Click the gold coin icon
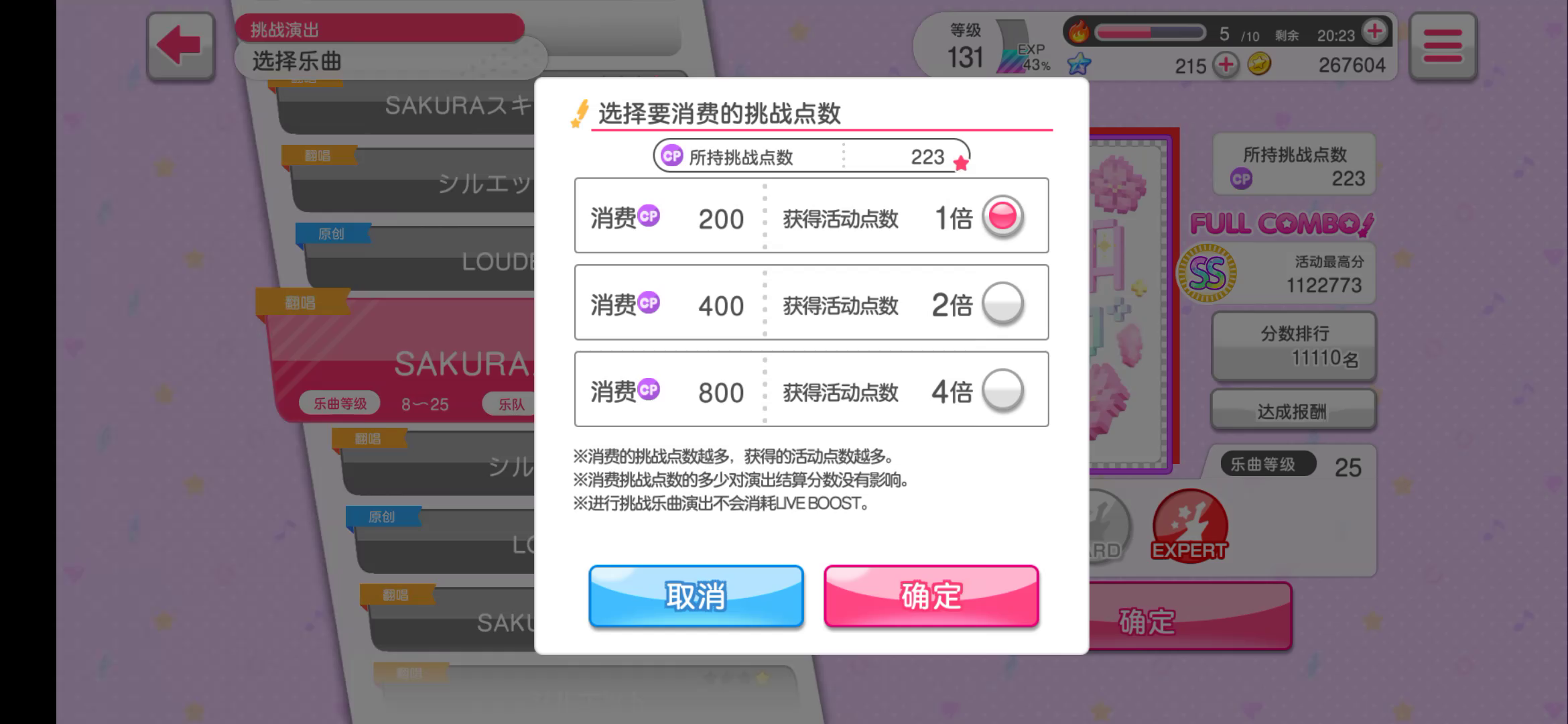The image size is (1568, 724). [1259, 64]
